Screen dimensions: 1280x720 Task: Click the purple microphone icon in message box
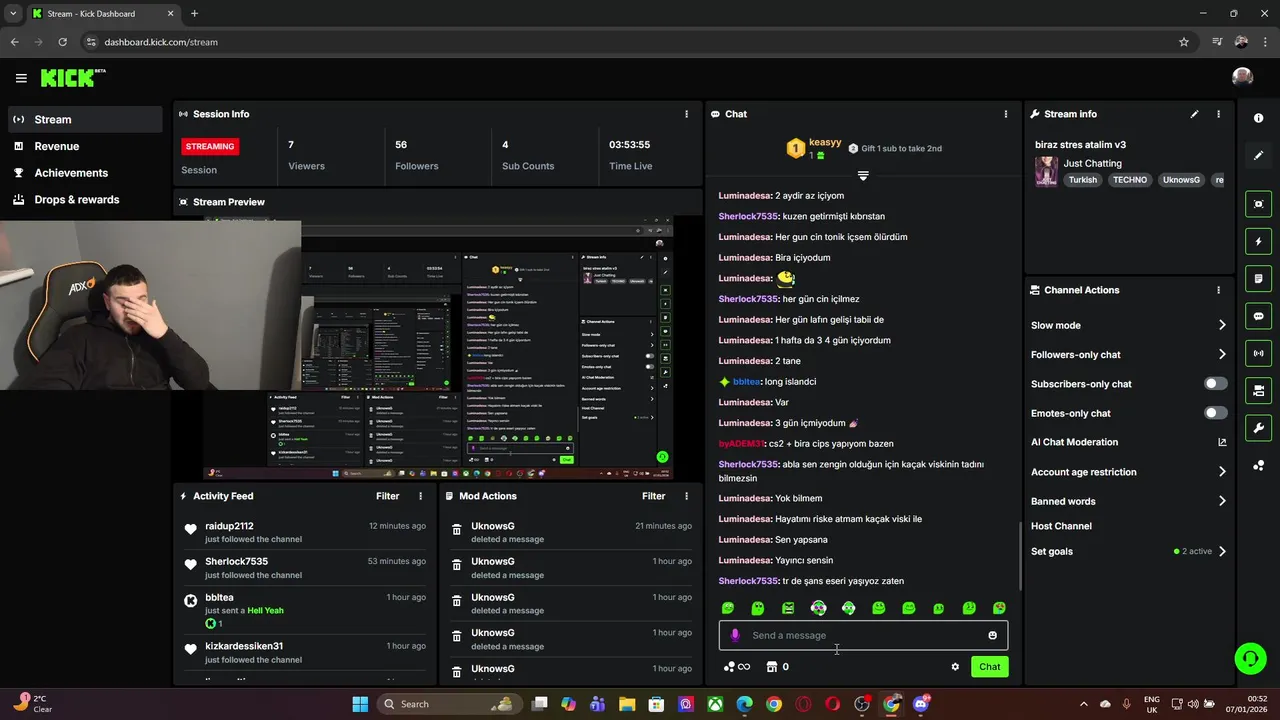point(735,635)
